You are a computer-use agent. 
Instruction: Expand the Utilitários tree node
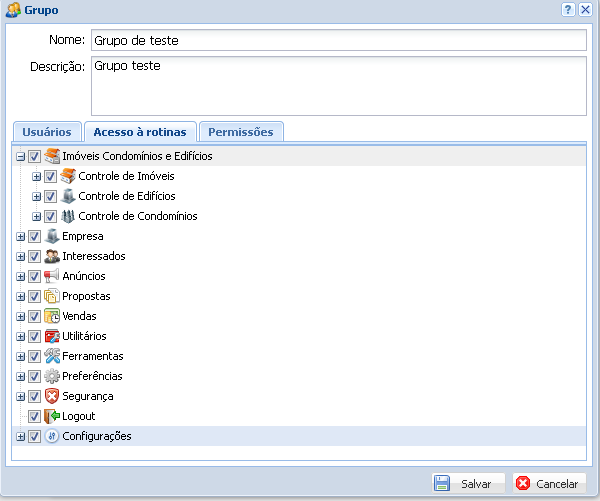click(x=20, y=337)
